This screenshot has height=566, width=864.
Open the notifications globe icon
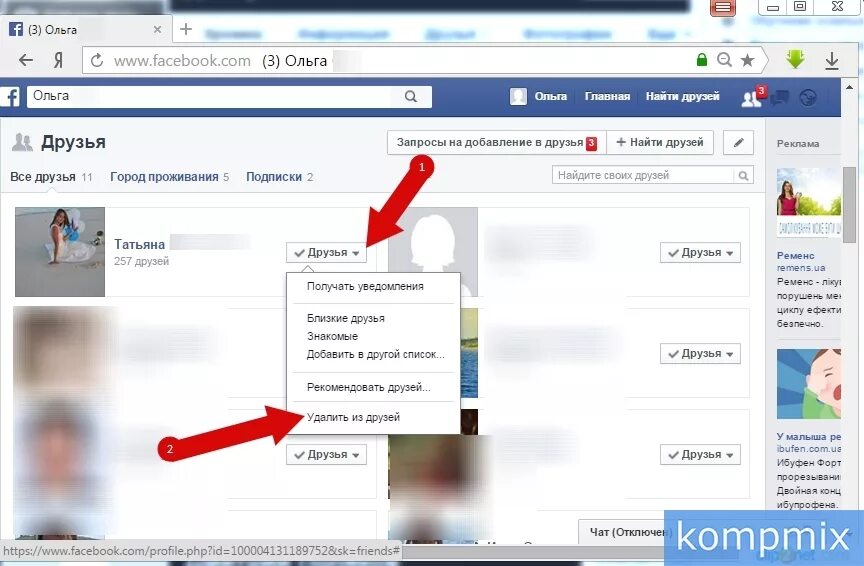coord(808,98)
